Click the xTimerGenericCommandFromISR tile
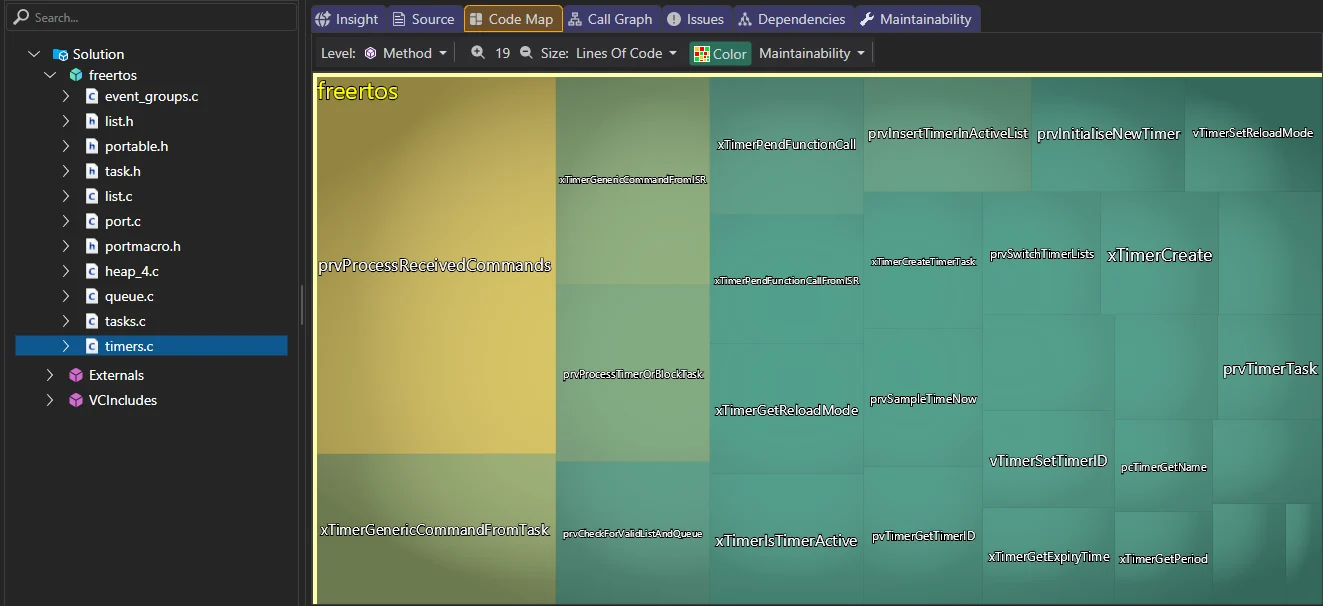Viewport: 1323px width, 606px height. pos(633,180)
